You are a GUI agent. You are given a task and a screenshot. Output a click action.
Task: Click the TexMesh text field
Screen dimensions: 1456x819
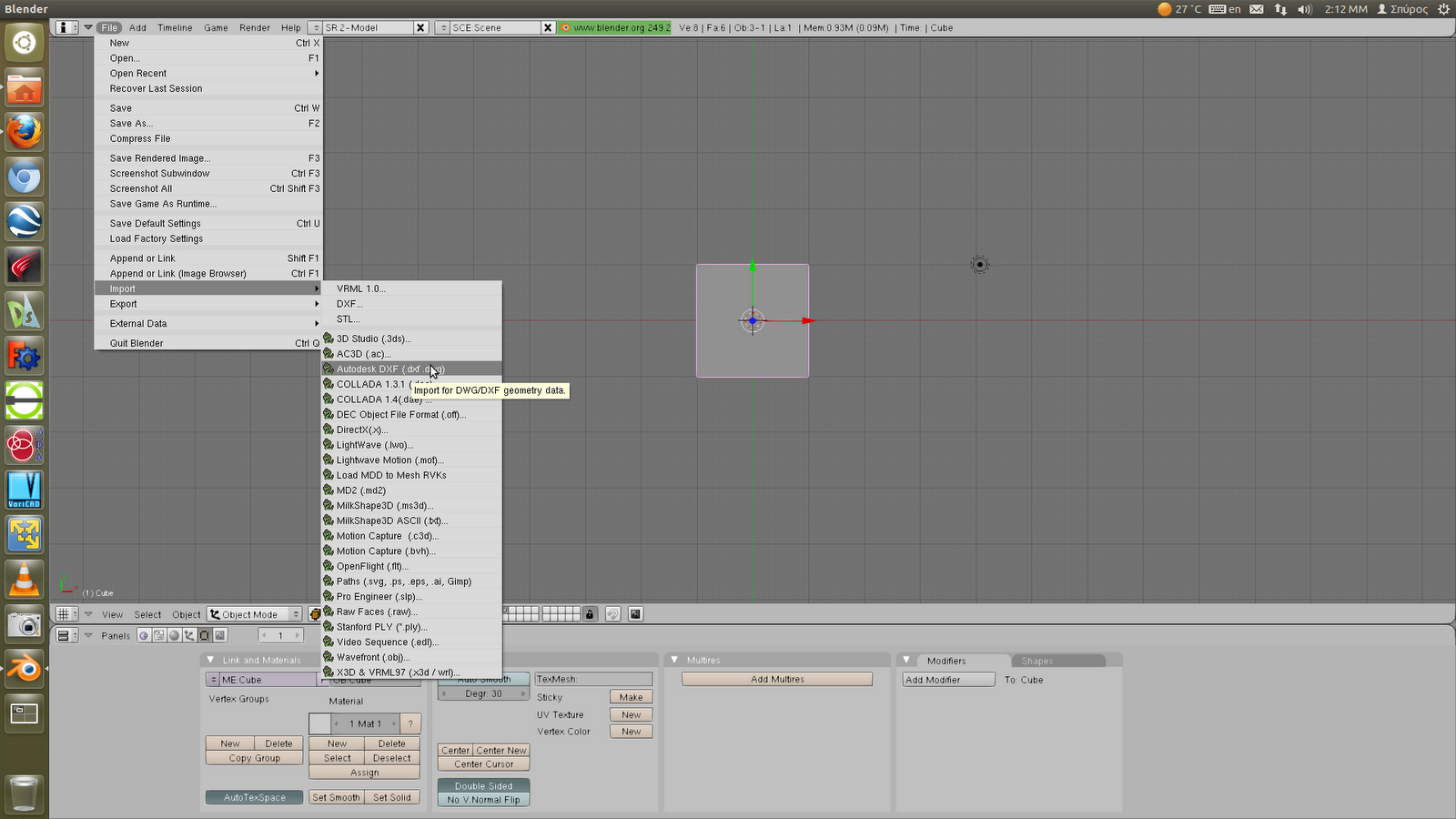tap(593, 678)
